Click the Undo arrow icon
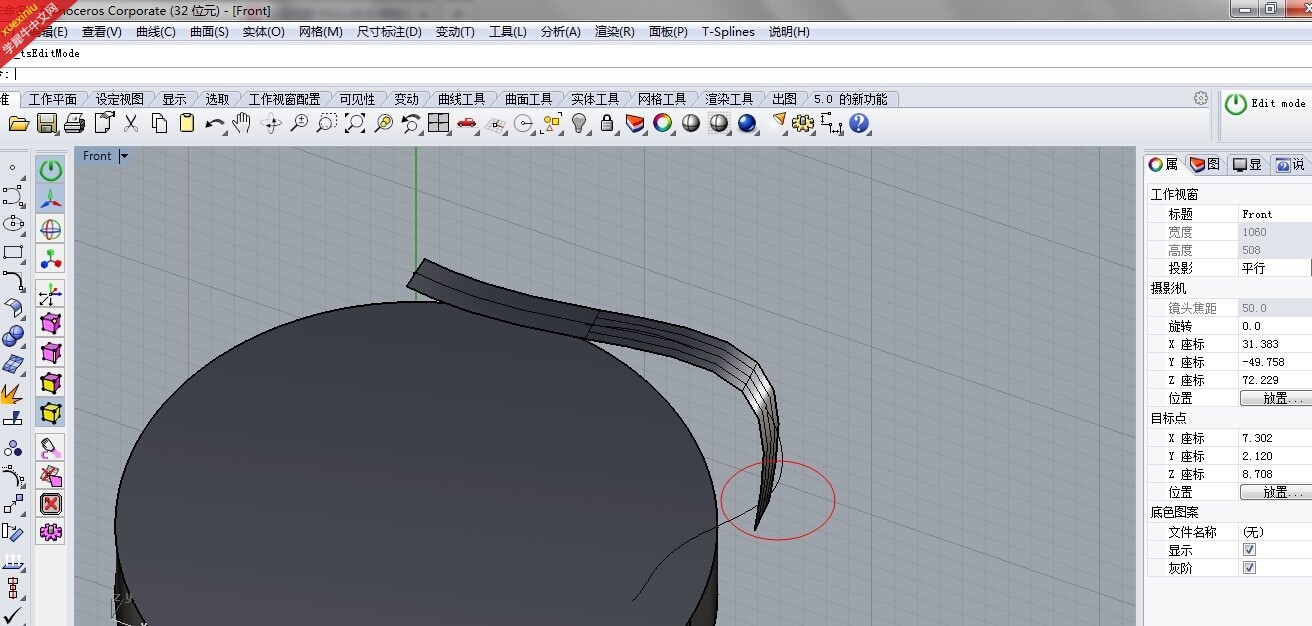The height and width of the screenshot is (626, 1312). (215, 123)
